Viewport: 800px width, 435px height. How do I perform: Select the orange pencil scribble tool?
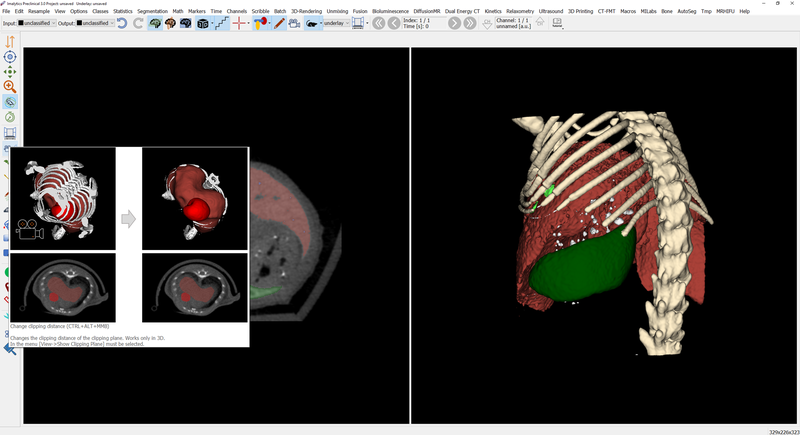point(279,23)
